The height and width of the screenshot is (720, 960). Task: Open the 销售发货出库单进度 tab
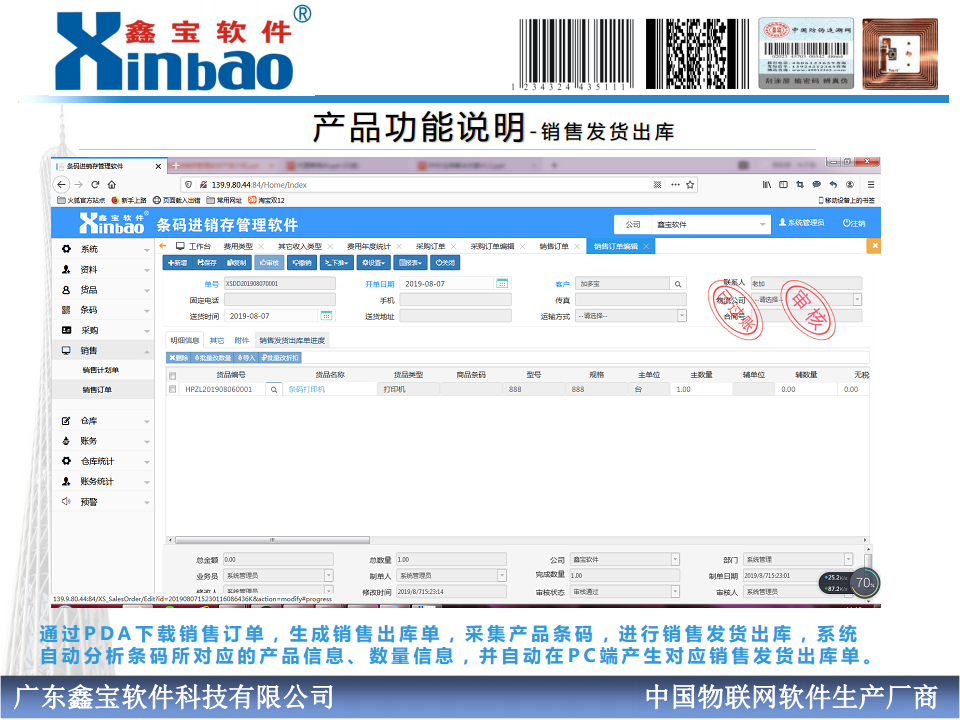pos(292,340)
